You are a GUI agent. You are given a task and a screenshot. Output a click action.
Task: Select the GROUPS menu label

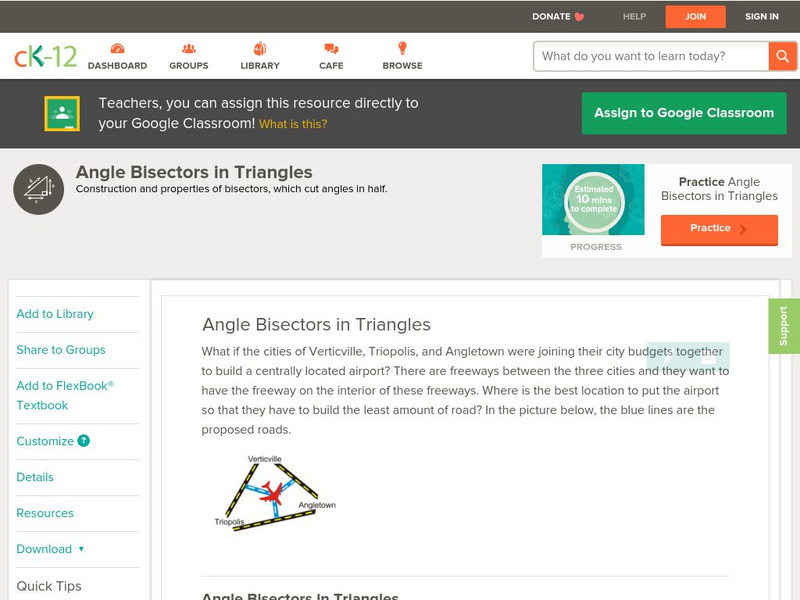click(x=189, y=66)
